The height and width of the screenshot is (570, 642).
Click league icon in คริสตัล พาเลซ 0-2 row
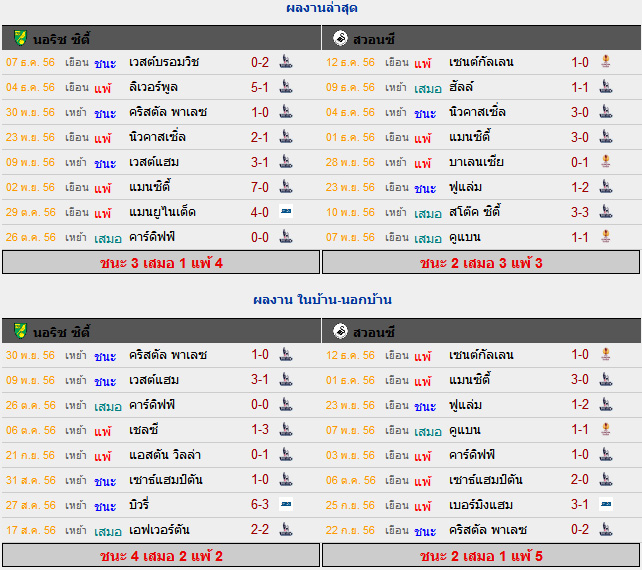[606, 529]
